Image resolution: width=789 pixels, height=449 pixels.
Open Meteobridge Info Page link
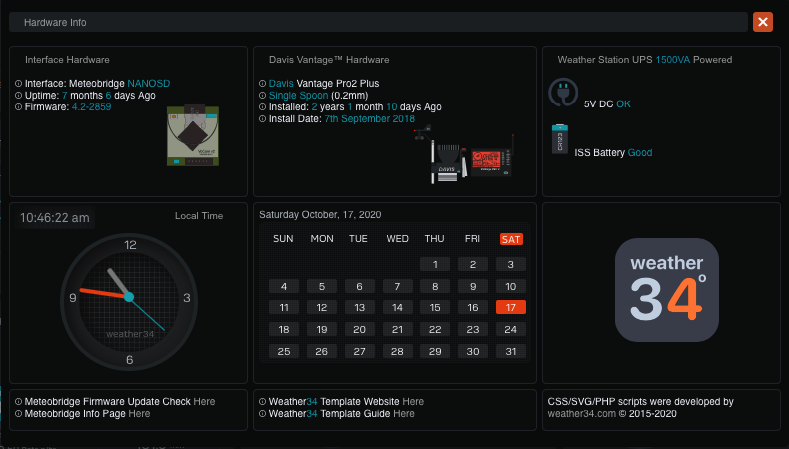tap(139, 414)
